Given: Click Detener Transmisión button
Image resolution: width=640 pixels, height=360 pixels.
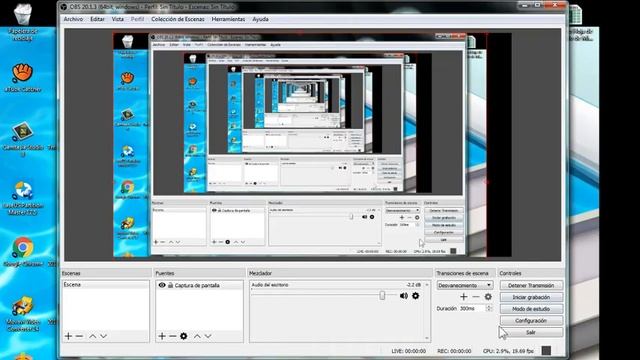Looking at the screenshot, I should [531, 285].
